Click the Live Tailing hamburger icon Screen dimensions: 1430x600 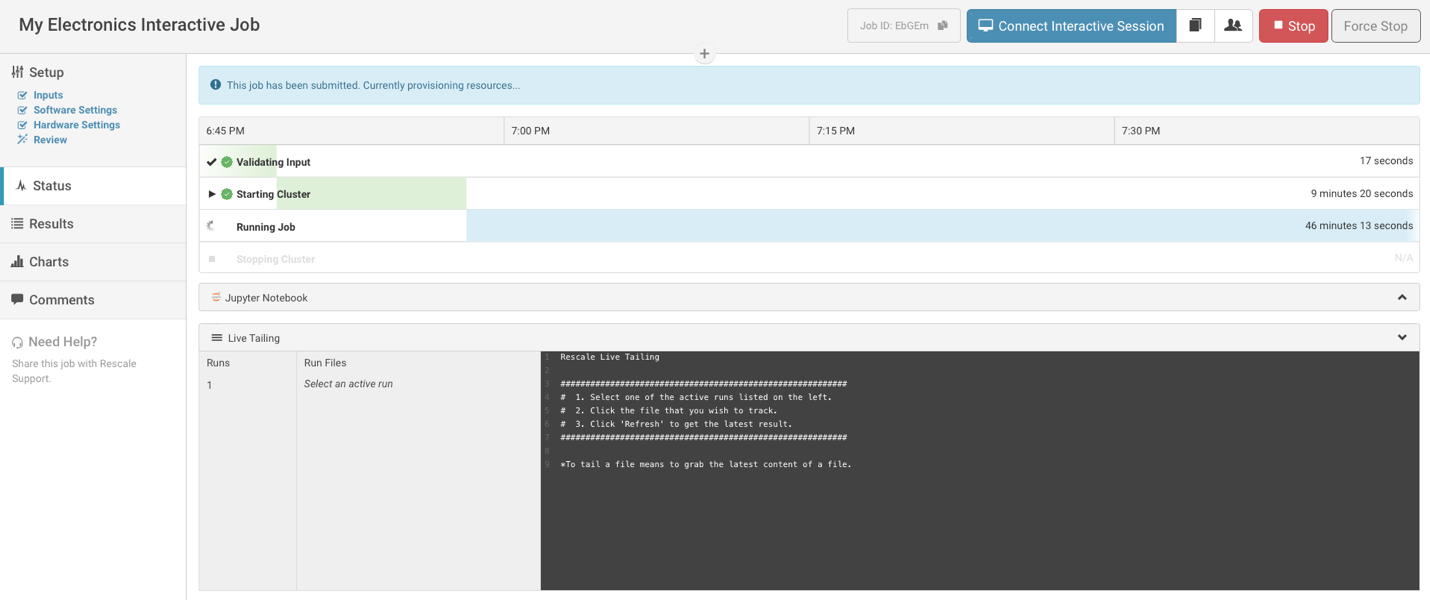(x=217, y=338)
